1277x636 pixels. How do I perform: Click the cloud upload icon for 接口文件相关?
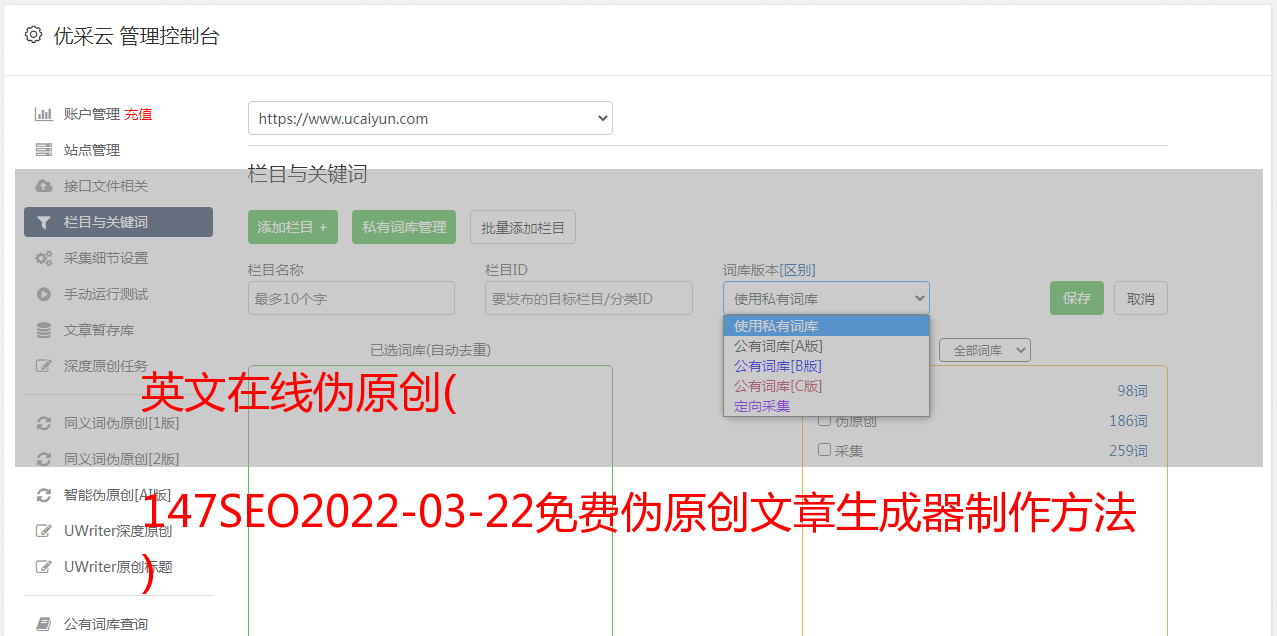43,186
